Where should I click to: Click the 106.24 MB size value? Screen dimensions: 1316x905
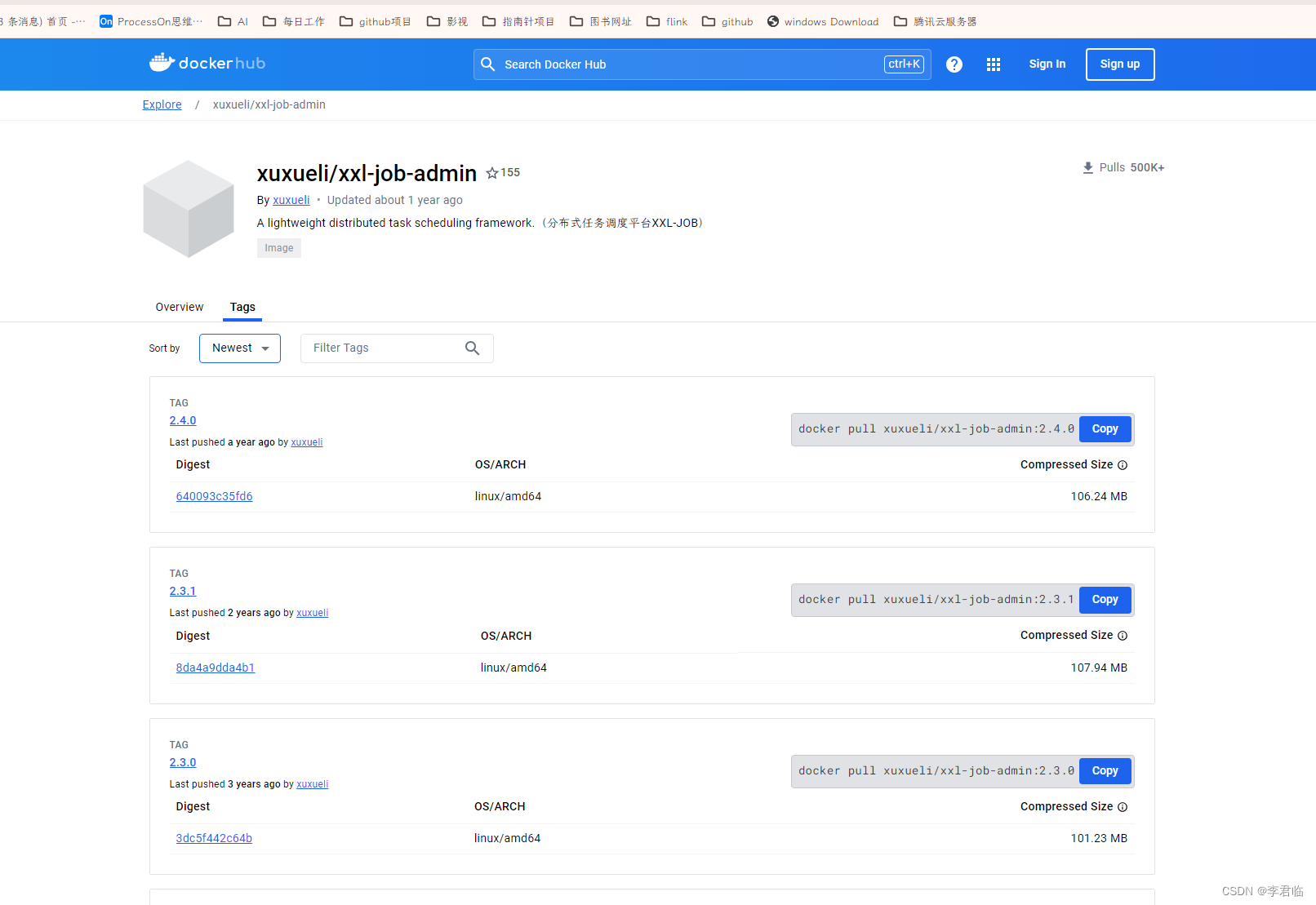tap(1099, 496)
